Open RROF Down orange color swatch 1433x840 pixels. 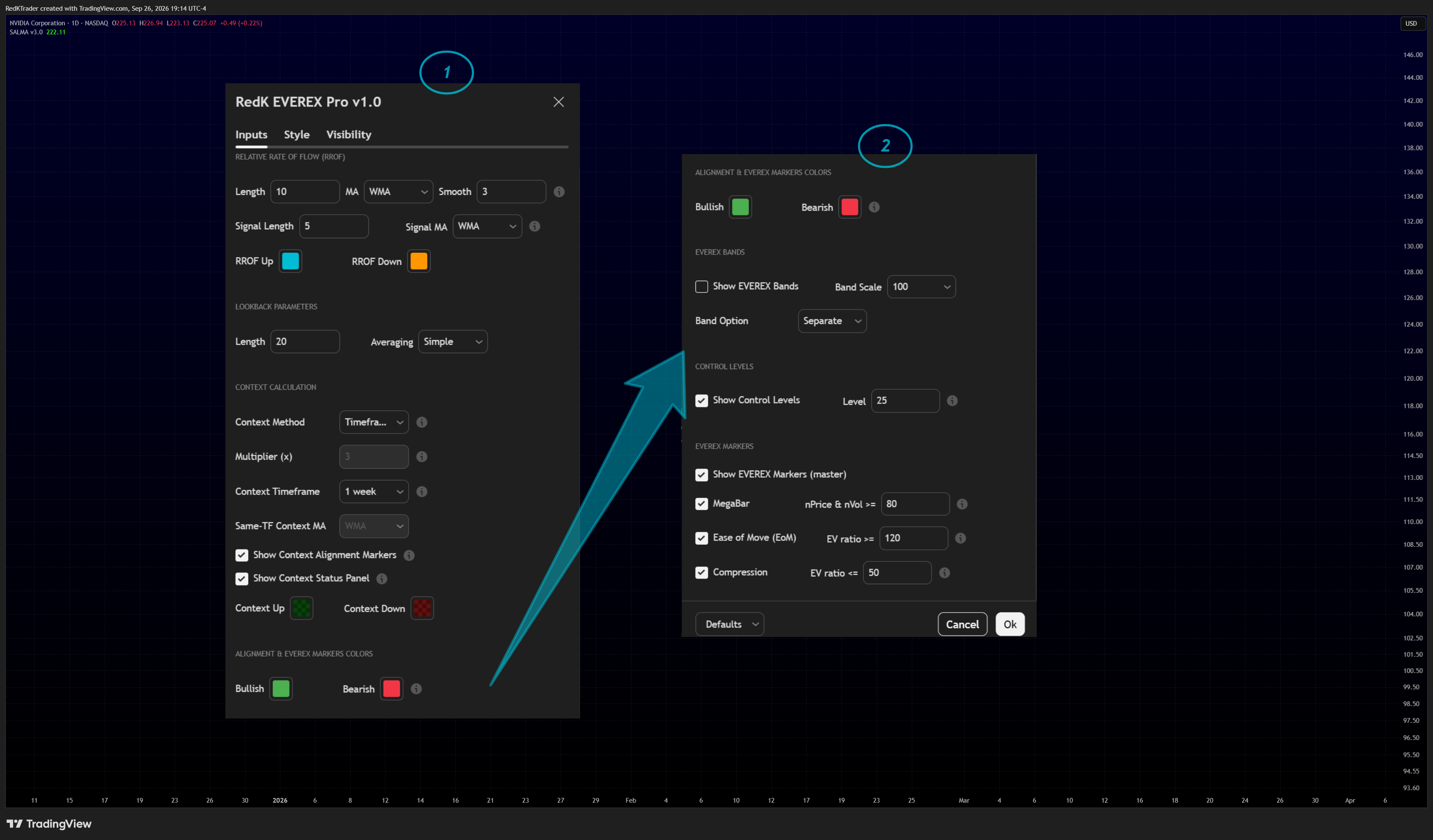tap(419, 261)
